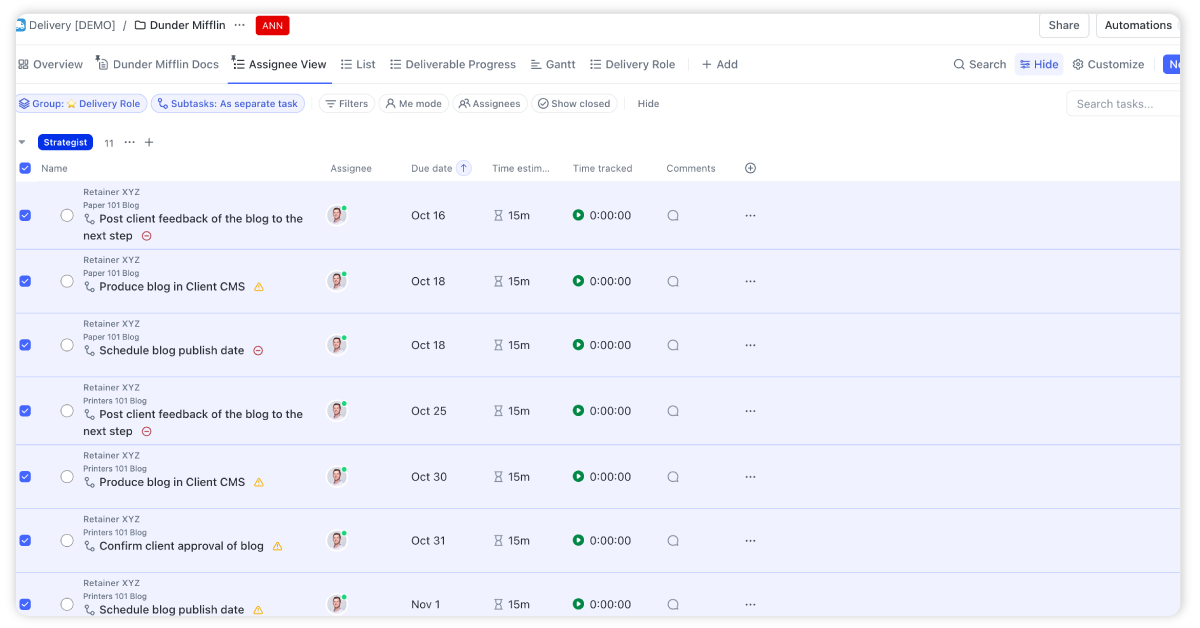
Task: Uncheck the "Produce blog in Client CMS" row checkbox
Action: (x=25, y=281)
